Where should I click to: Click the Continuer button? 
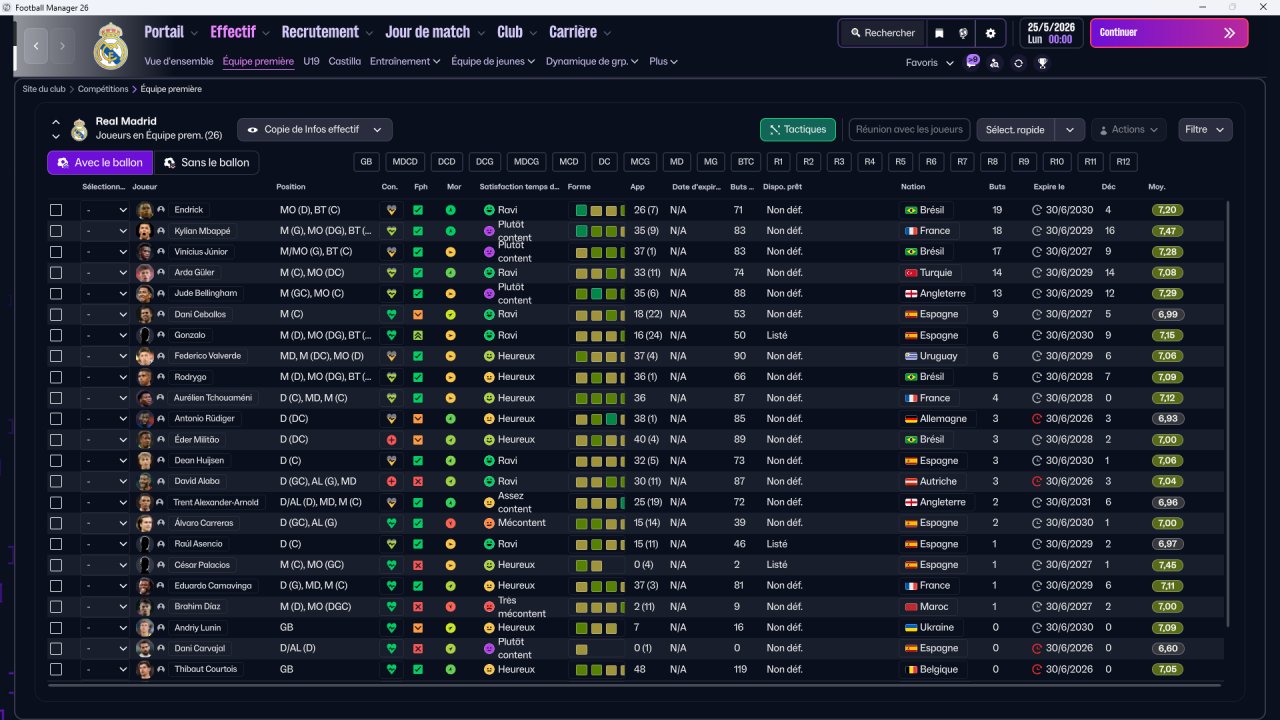coord(1169,33)
